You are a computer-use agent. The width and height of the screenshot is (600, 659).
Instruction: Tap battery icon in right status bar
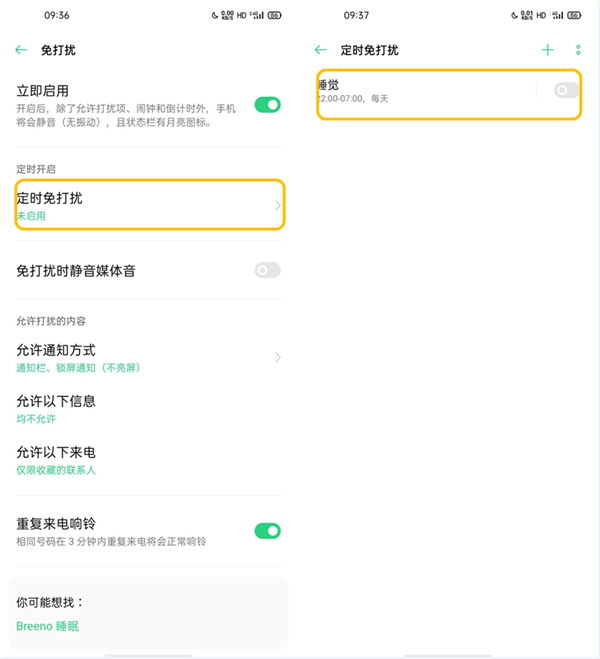click(x=575, y=16)
